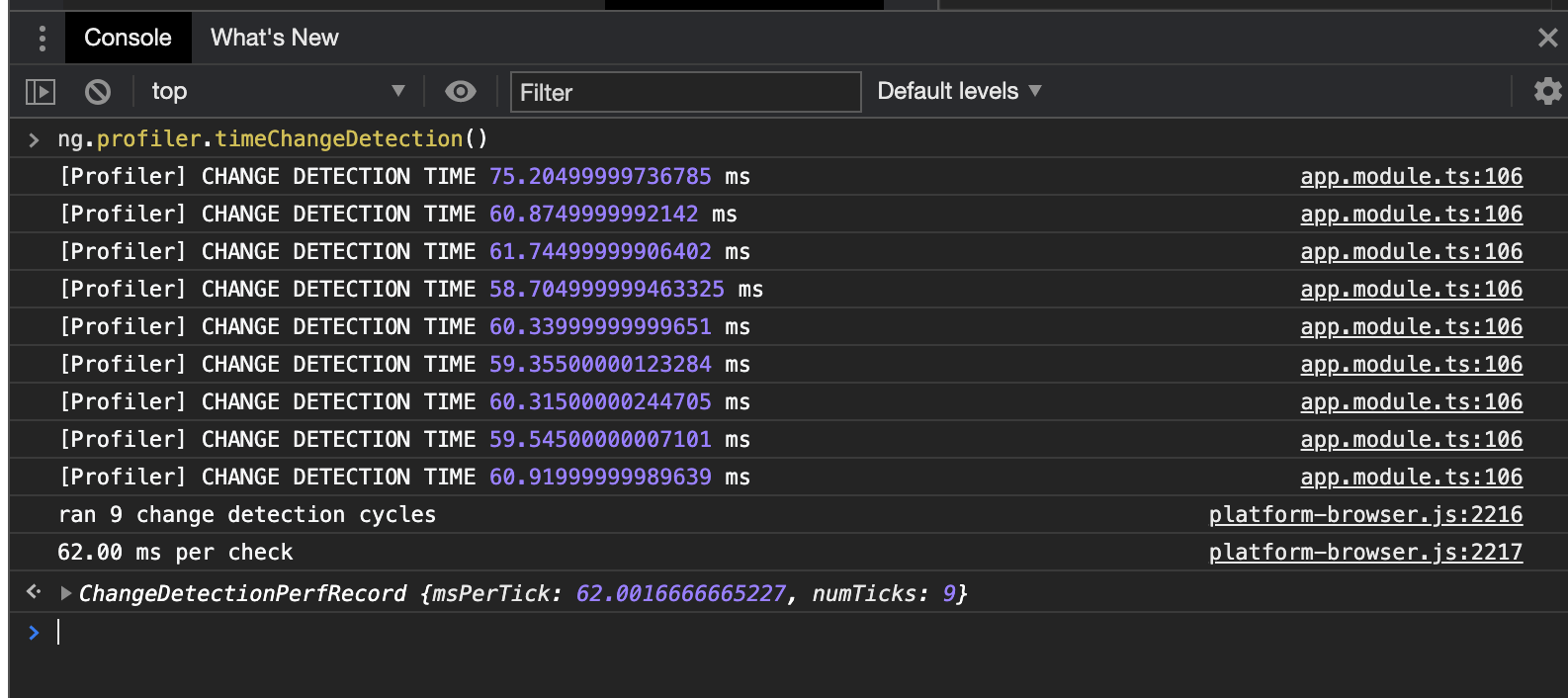Open the platform-browser.js:2217 source link
Screen dimensions: 1568x698
(x=1365, y=552)
